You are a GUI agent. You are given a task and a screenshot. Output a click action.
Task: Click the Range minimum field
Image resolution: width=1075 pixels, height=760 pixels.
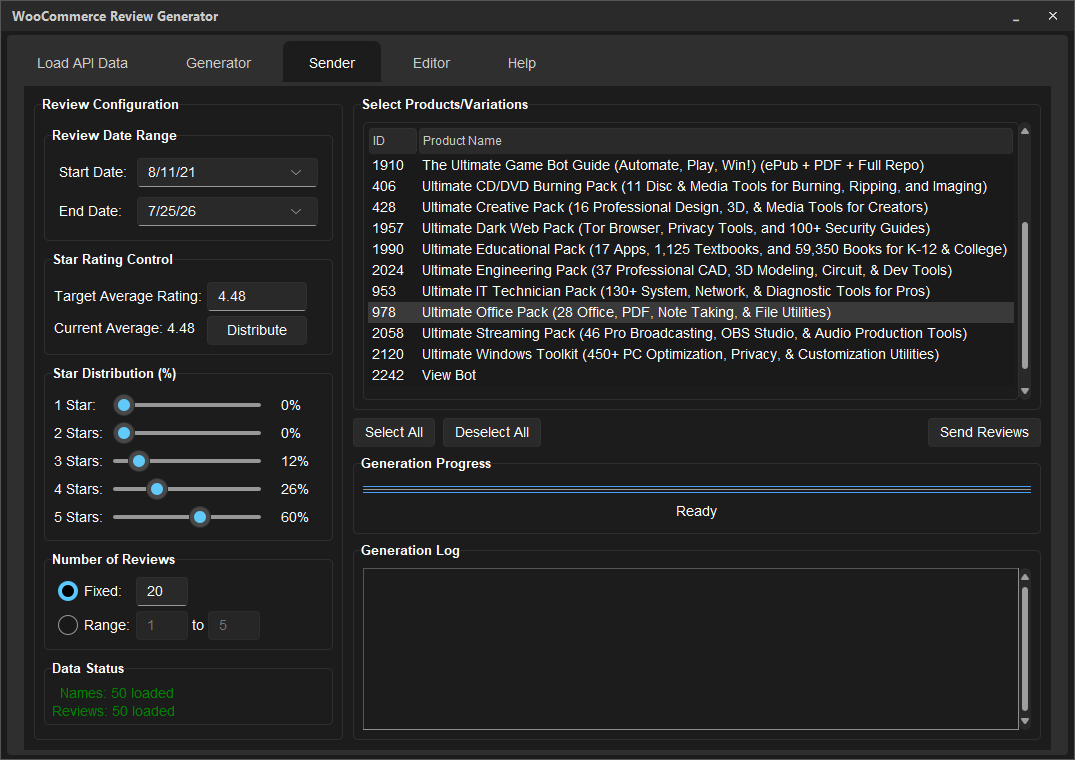click(162, 625)
